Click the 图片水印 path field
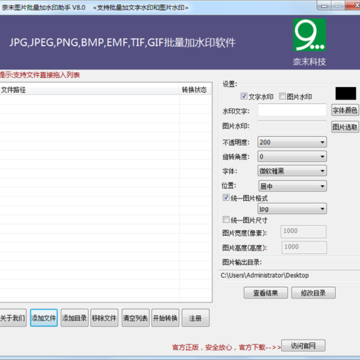This screenshot has width=360, height=360. coord(292,127)
